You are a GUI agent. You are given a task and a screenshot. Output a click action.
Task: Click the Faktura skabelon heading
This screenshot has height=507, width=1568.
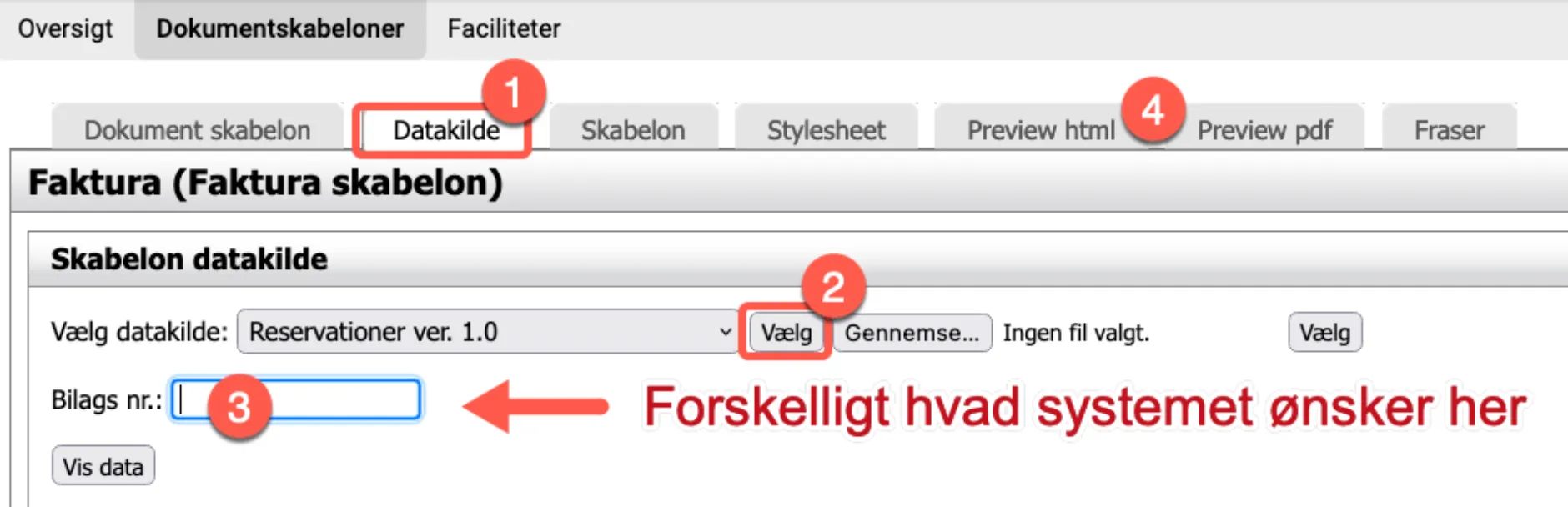click(x=264, y=182)
